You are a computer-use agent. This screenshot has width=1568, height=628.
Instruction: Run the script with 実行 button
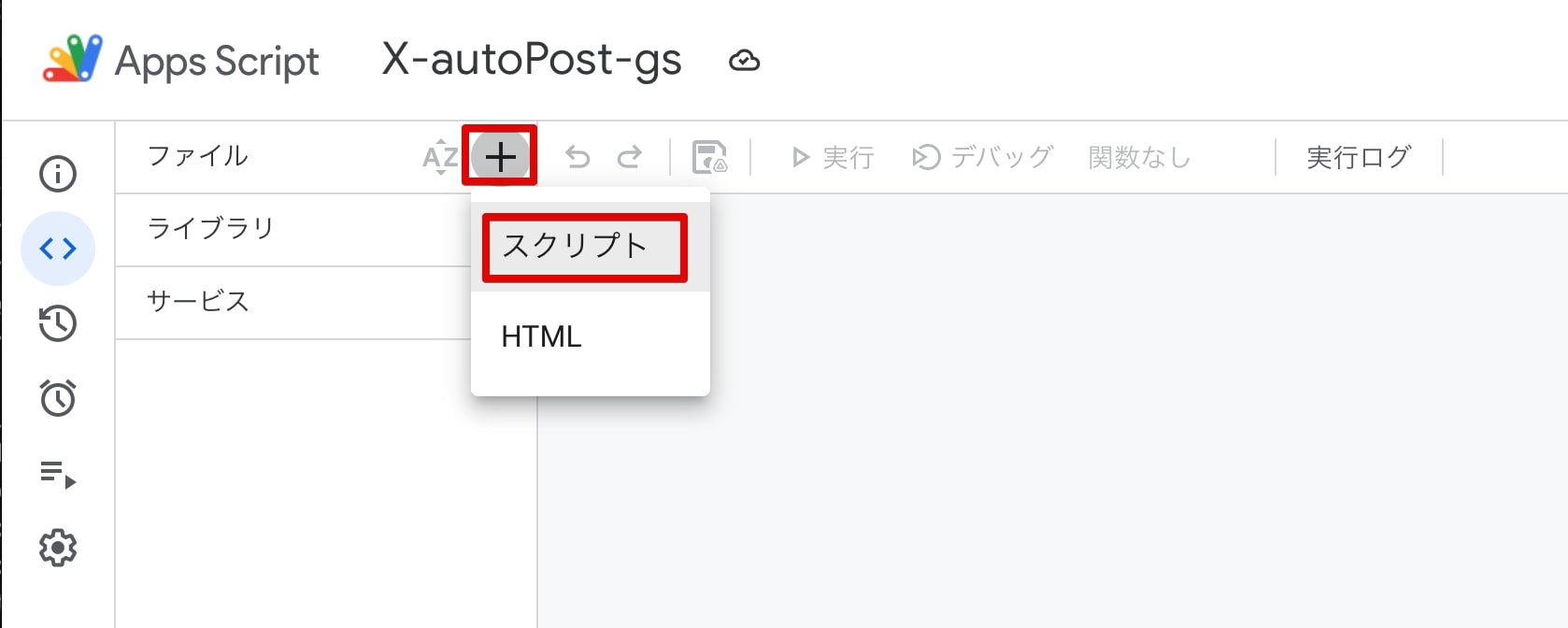point(832,157)
